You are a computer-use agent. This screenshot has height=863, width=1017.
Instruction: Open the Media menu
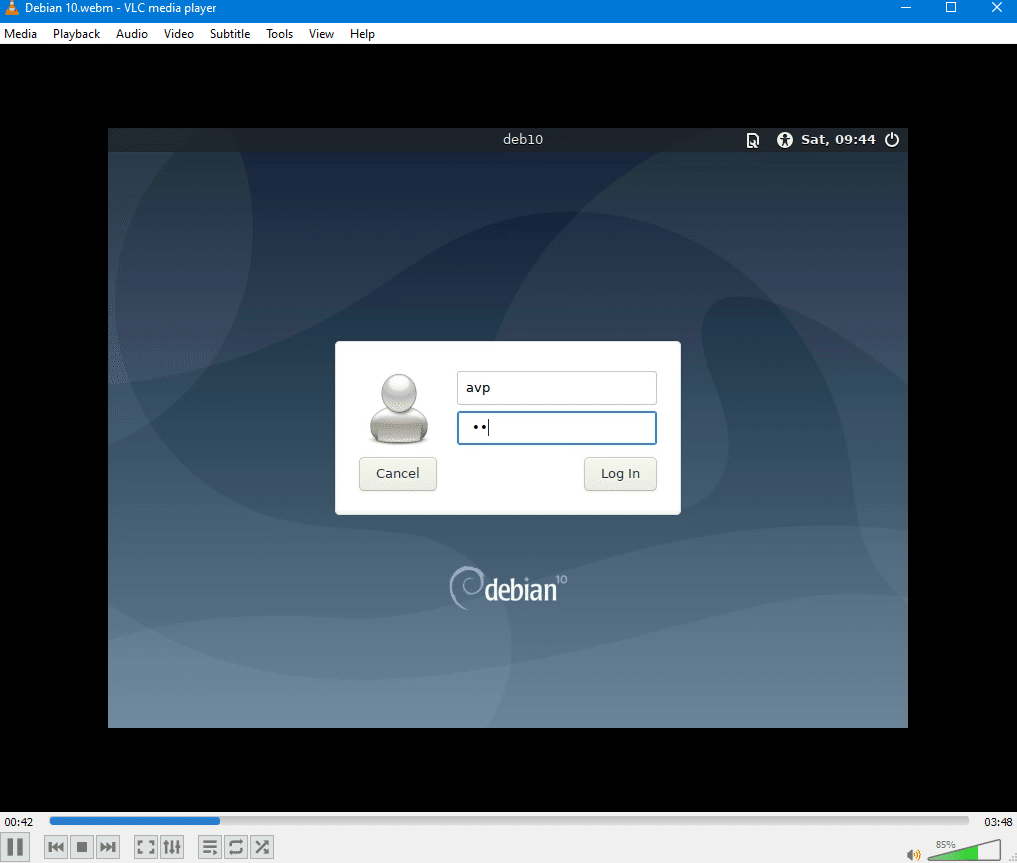click(x=20, y=34)
